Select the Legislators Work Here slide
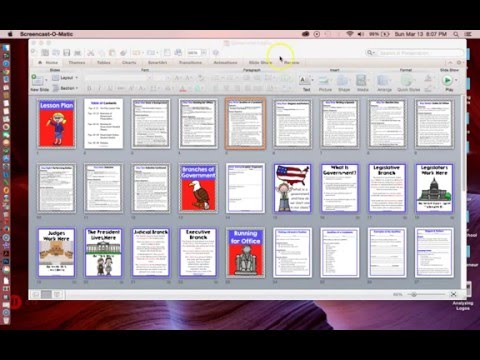480x360 pixels. pyautogui.click(x=434, y=188)
